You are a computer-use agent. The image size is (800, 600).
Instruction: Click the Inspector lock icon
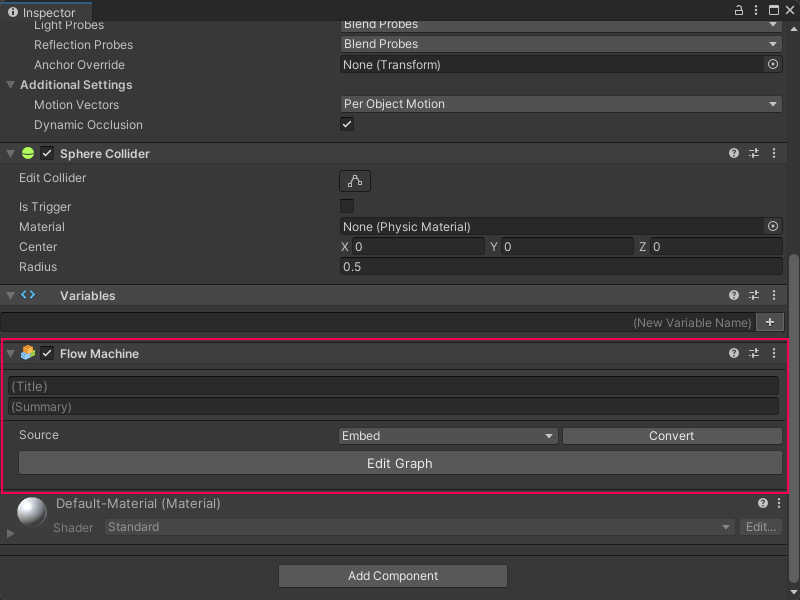(739, 10)
